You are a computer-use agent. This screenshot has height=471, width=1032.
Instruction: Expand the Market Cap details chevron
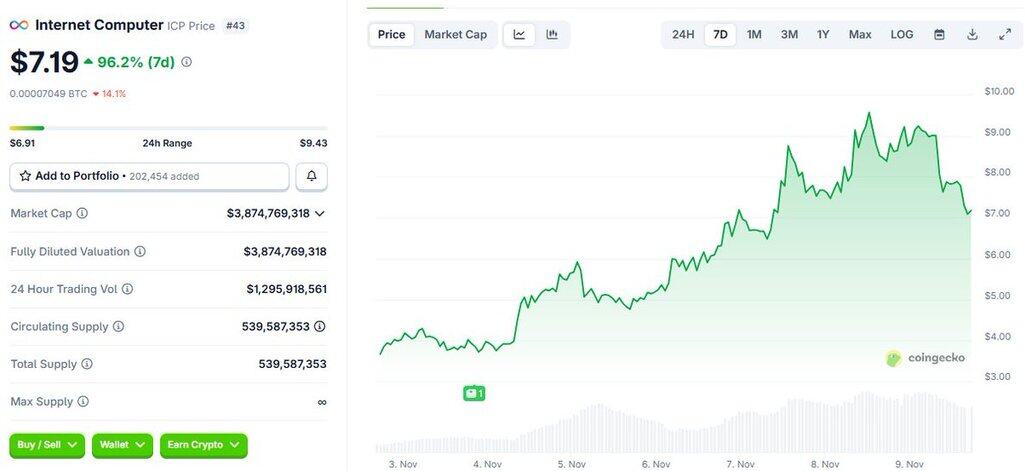[x=320, y=213]
